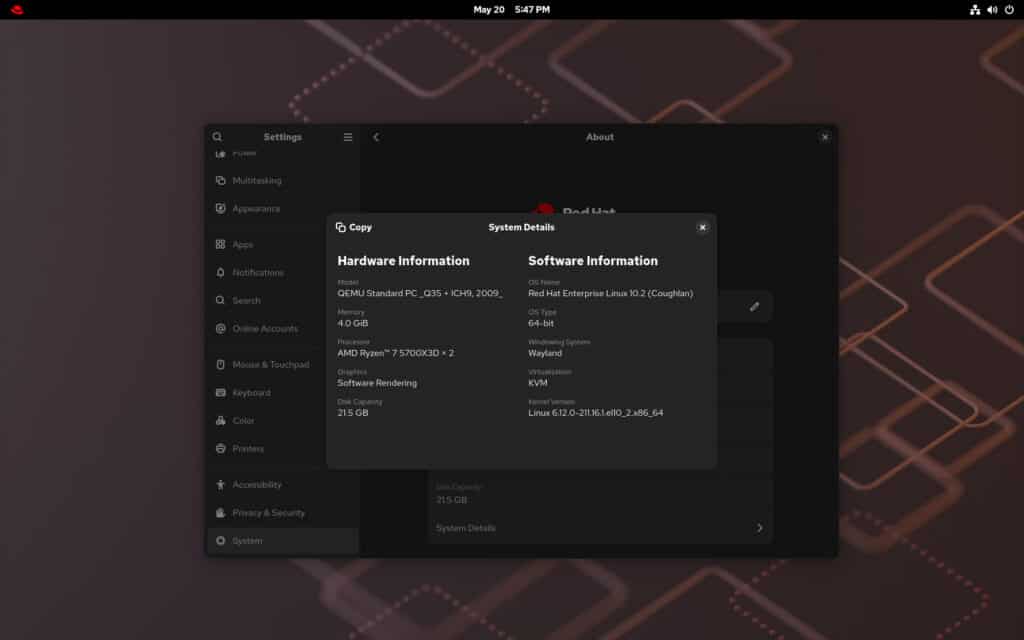
Task: Select System in Settings sidebar
Action: coord(283,541)
